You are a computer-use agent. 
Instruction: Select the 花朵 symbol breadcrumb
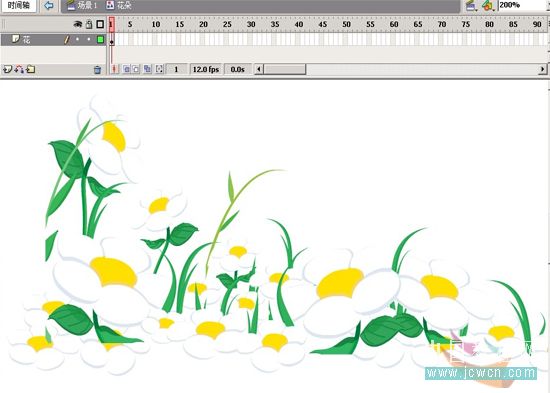pos(119,5)
